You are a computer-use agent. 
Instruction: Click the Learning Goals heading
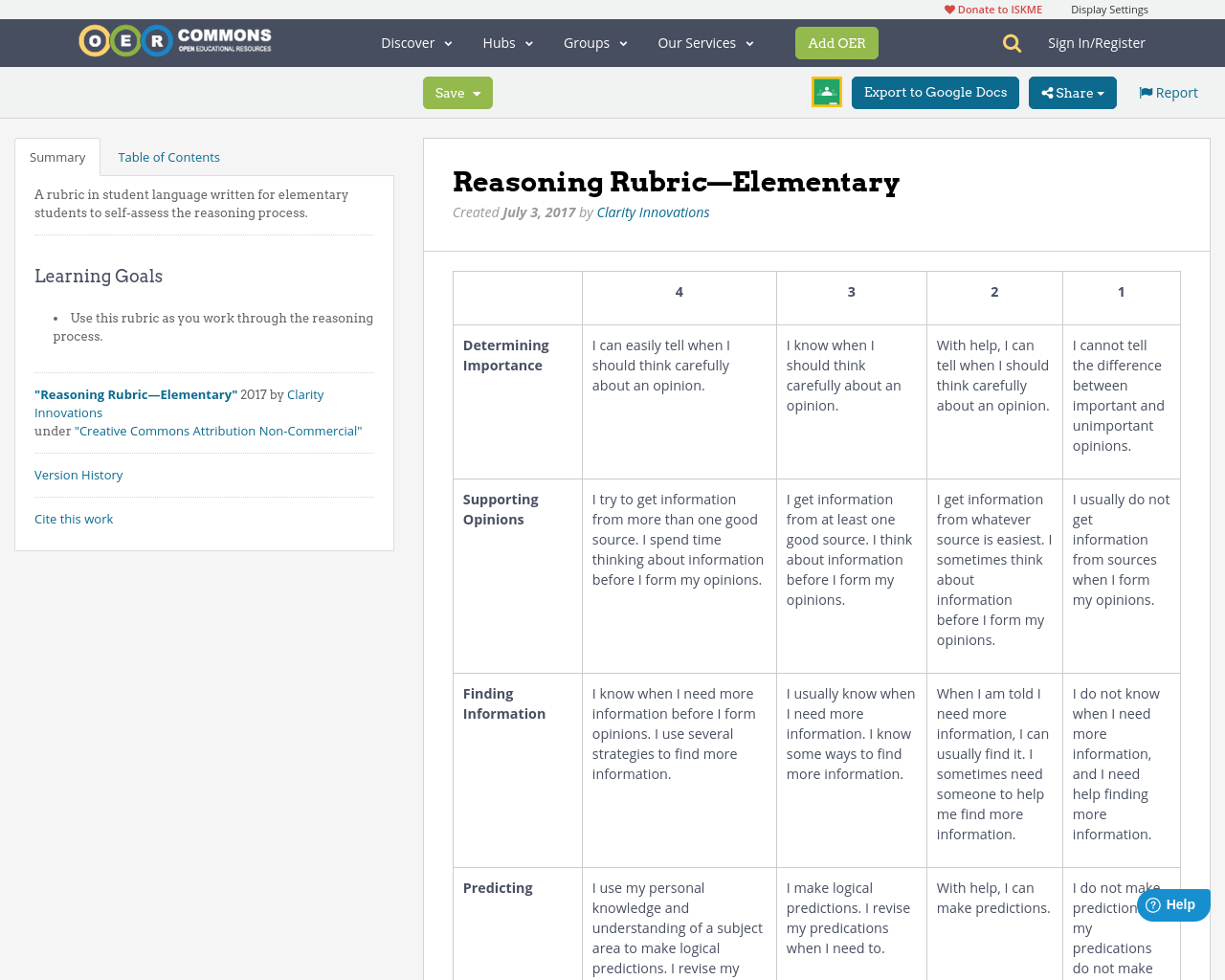pos(99,277)
